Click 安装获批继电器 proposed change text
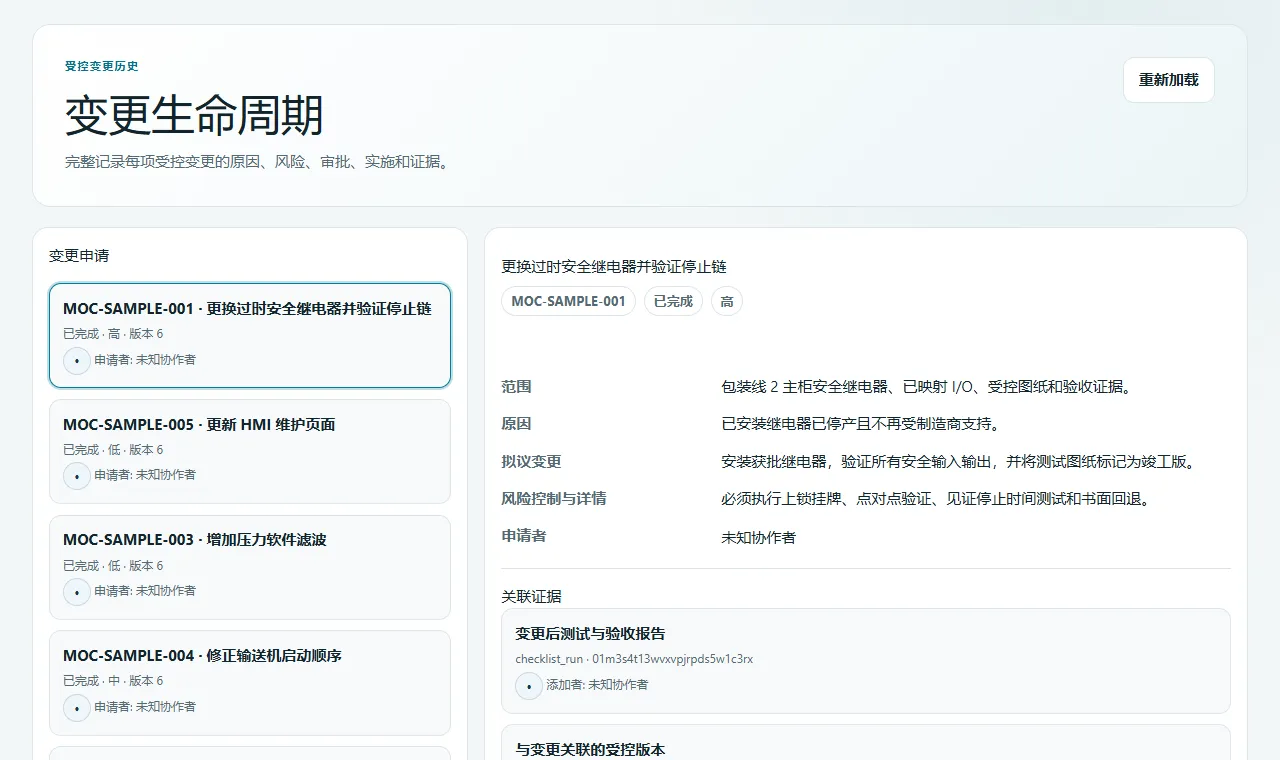Screen dimensions: 1280x760 coord(959,462)
